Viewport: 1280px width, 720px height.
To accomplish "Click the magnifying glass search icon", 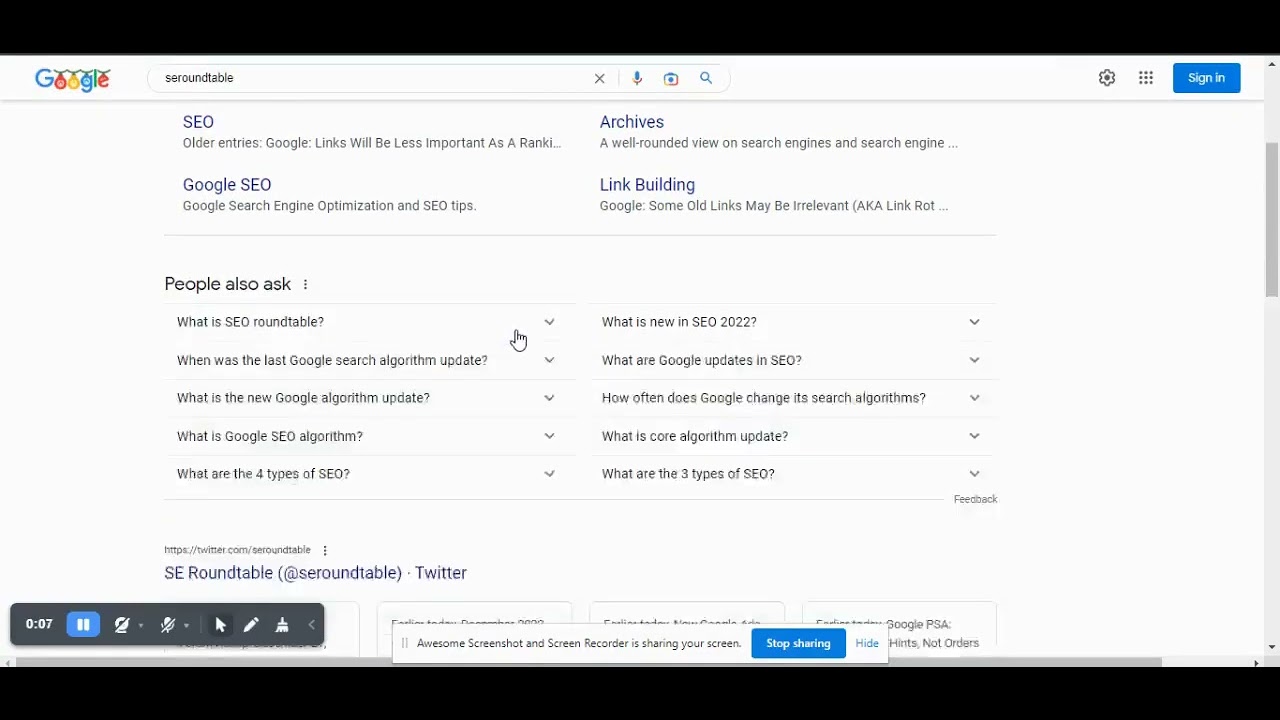I will tap(706, 78).
